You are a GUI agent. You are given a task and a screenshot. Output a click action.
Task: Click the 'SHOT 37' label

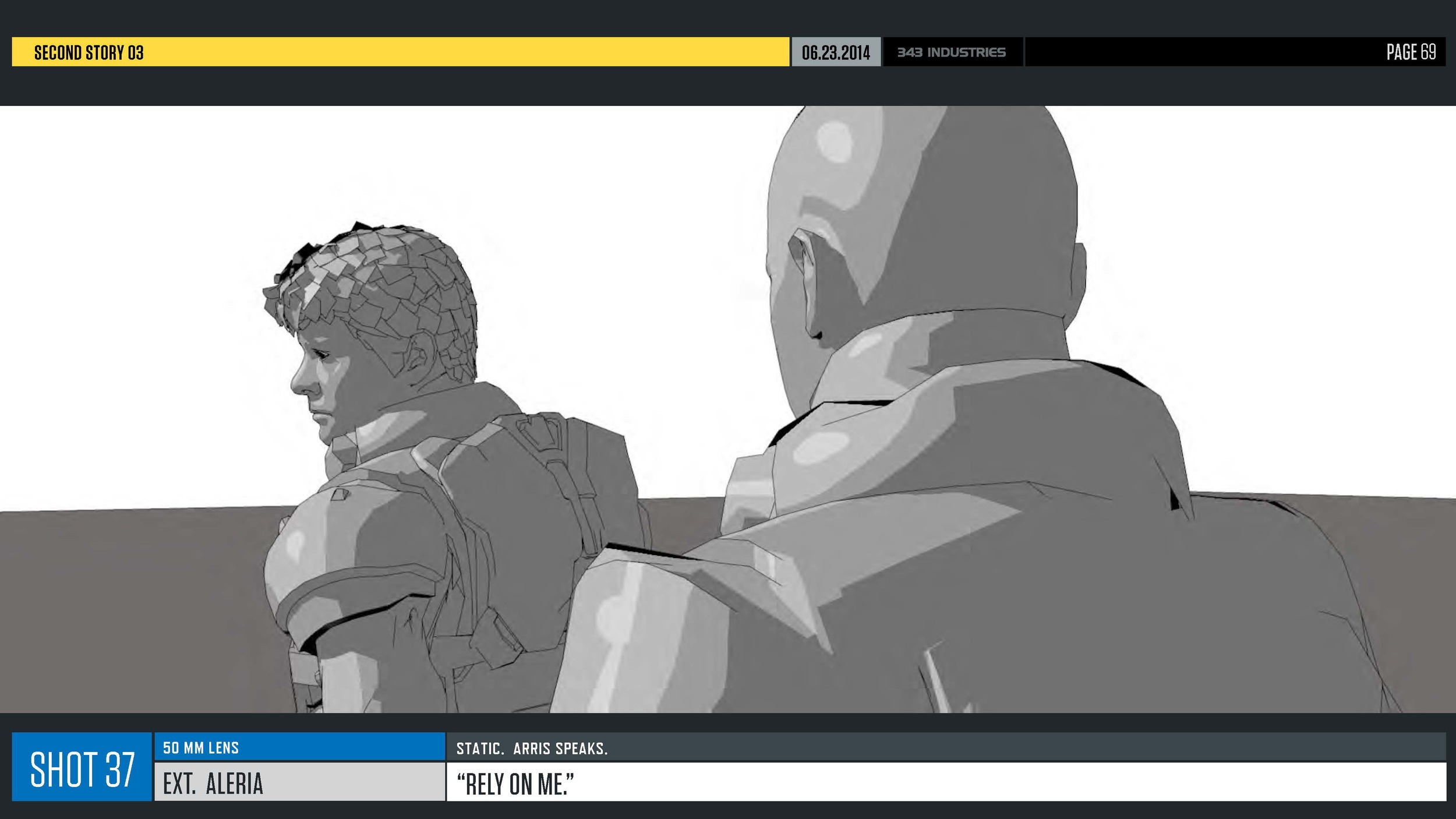[82, 769]
